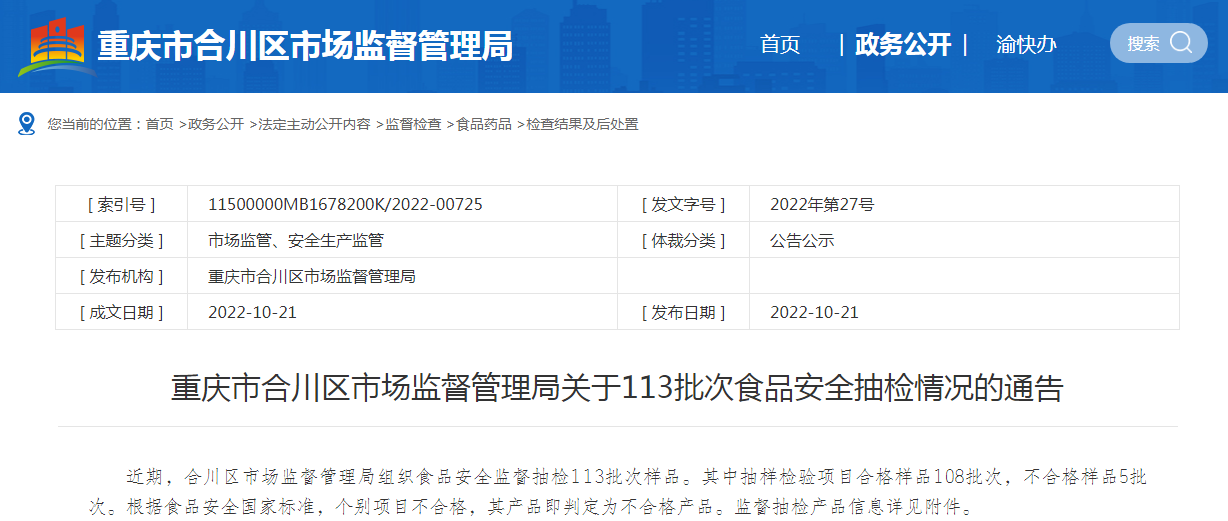Viewport: 1228px width, 521px height.
Task: Click the search magnifier icon
Action: (x=1181, y=43)
